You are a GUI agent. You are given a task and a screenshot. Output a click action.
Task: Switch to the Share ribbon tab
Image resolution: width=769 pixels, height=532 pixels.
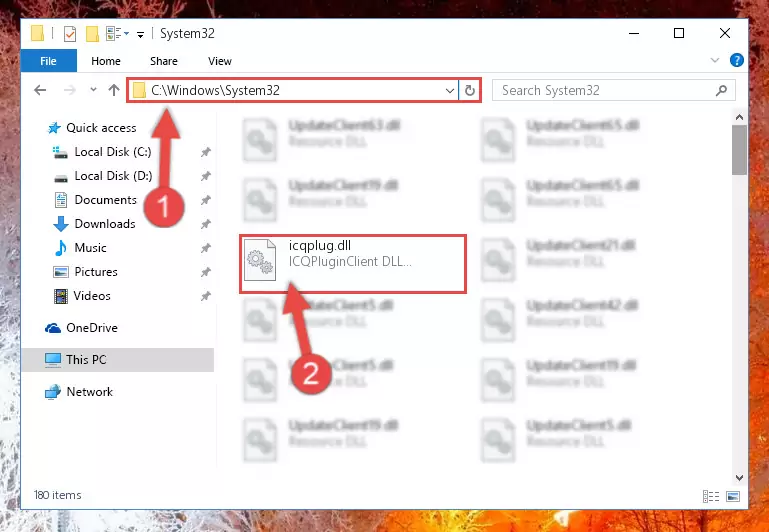tap(164, 61)
